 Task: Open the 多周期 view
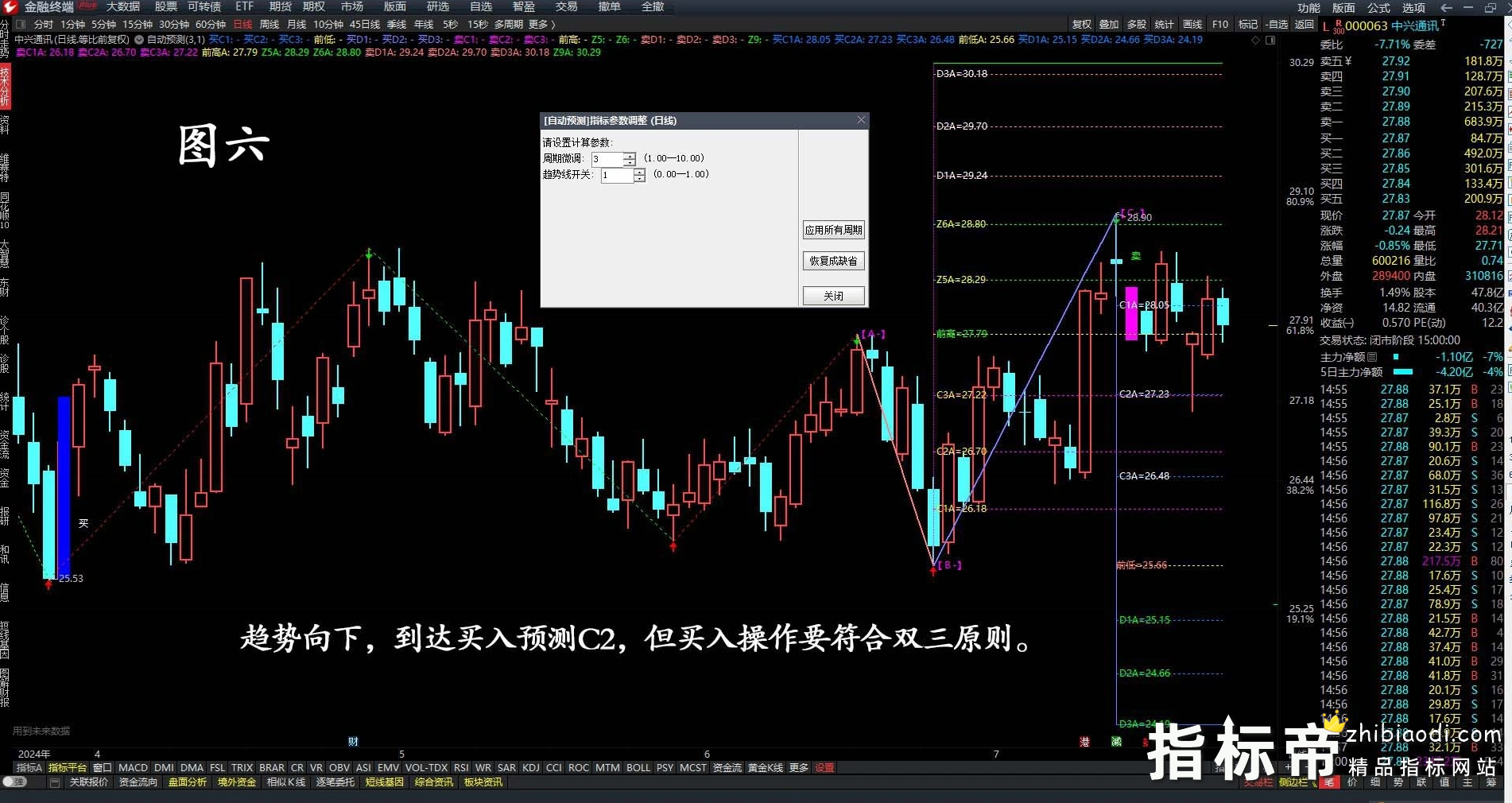[508, 25]
